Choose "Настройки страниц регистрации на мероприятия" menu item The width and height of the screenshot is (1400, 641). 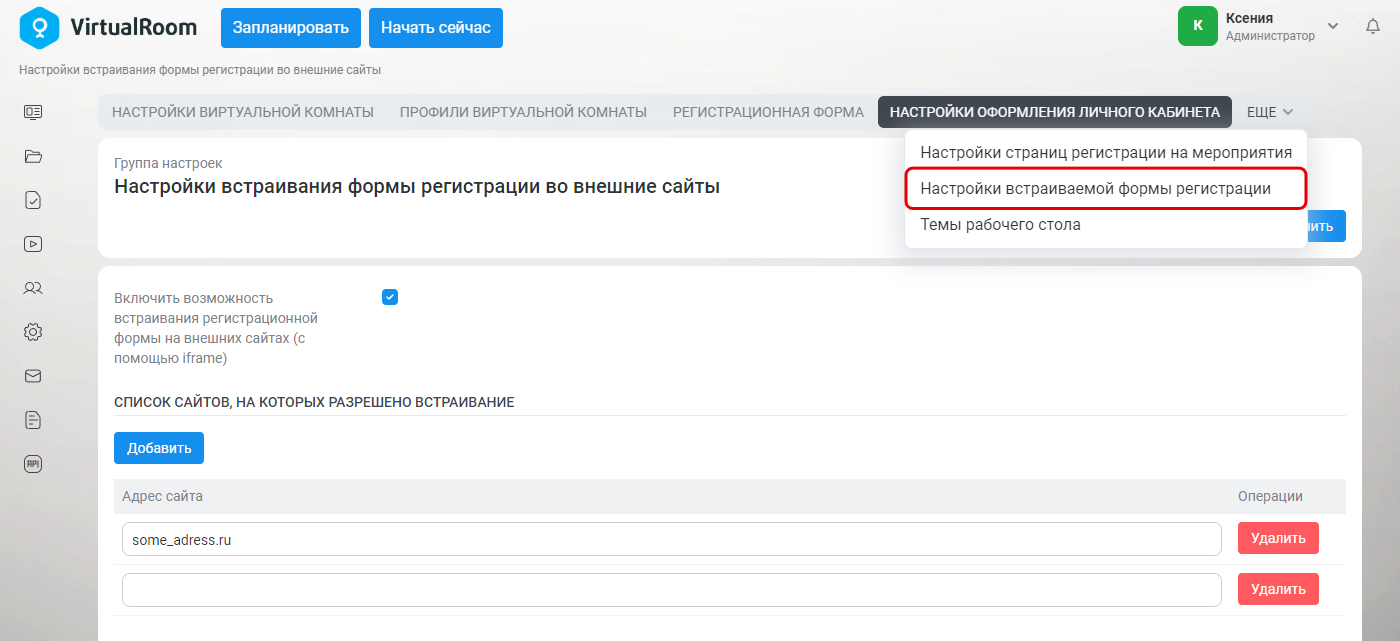1106,153
